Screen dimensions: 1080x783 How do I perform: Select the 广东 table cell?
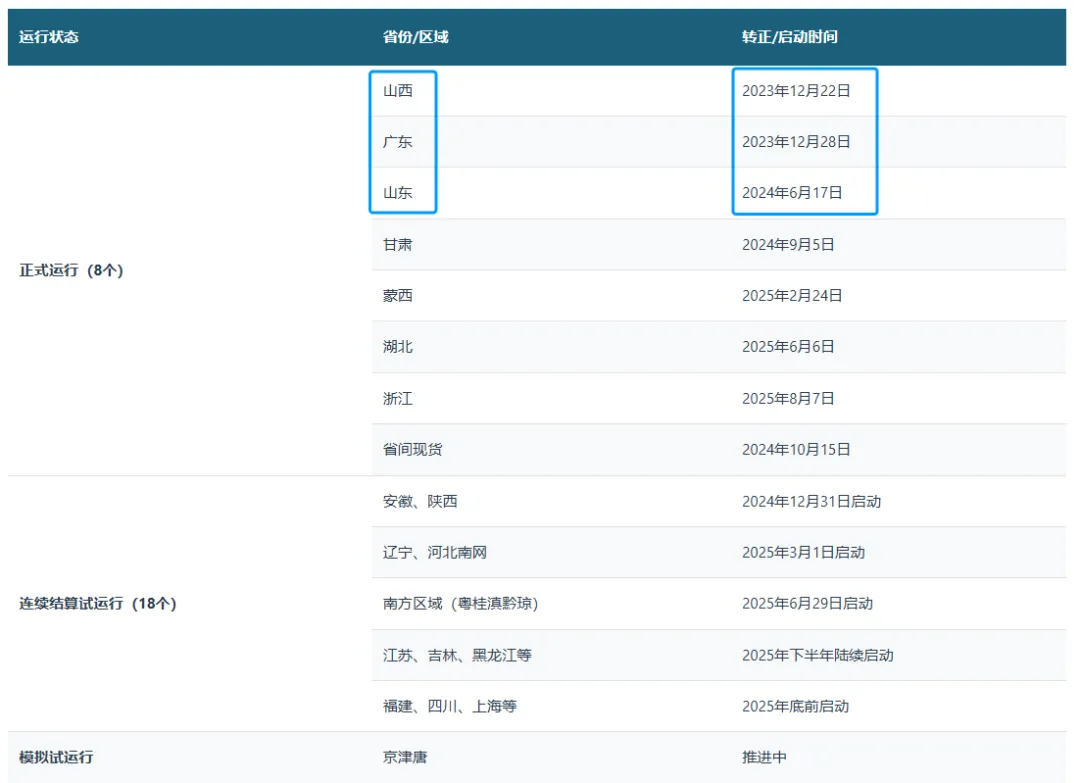[x=400, y=141]
